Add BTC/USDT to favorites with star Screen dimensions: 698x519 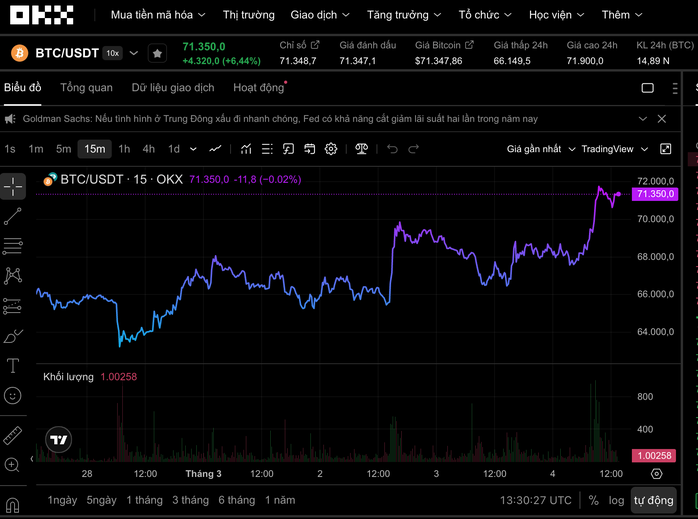[157, 53]
